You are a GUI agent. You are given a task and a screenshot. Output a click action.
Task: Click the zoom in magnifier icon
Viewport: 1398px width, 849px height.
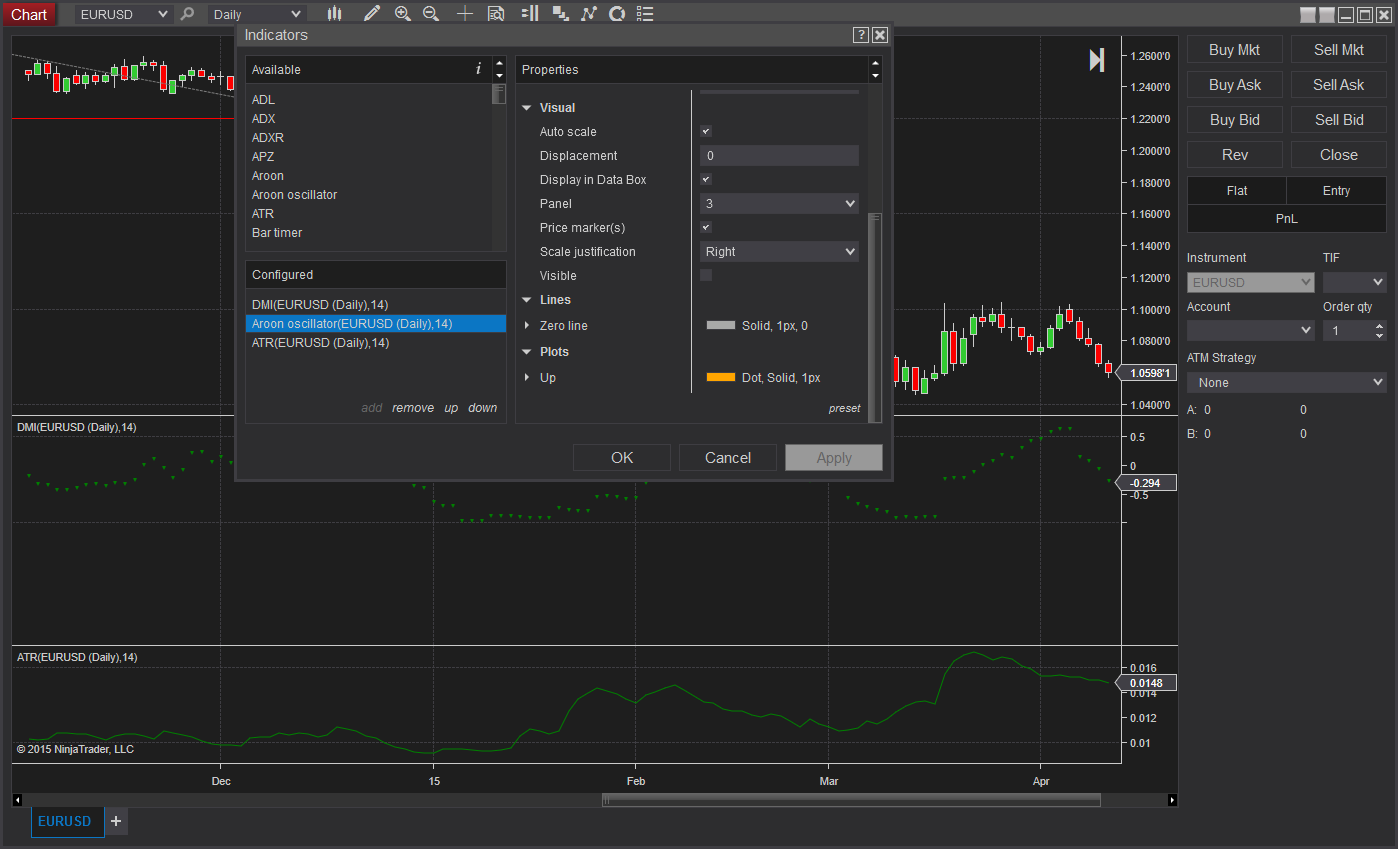(402, 14)
